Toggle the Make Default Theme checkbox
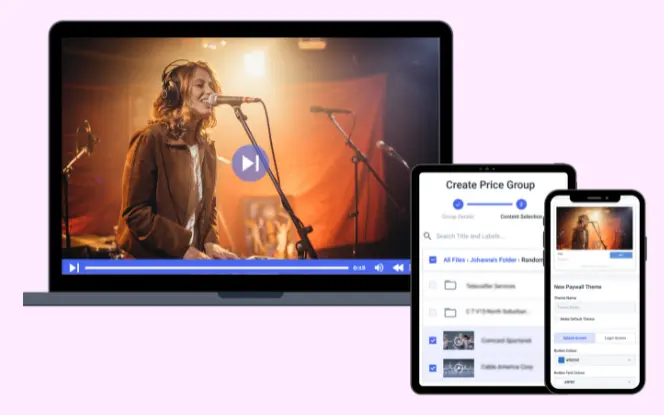The image size is (664, 415). [557, 319]
